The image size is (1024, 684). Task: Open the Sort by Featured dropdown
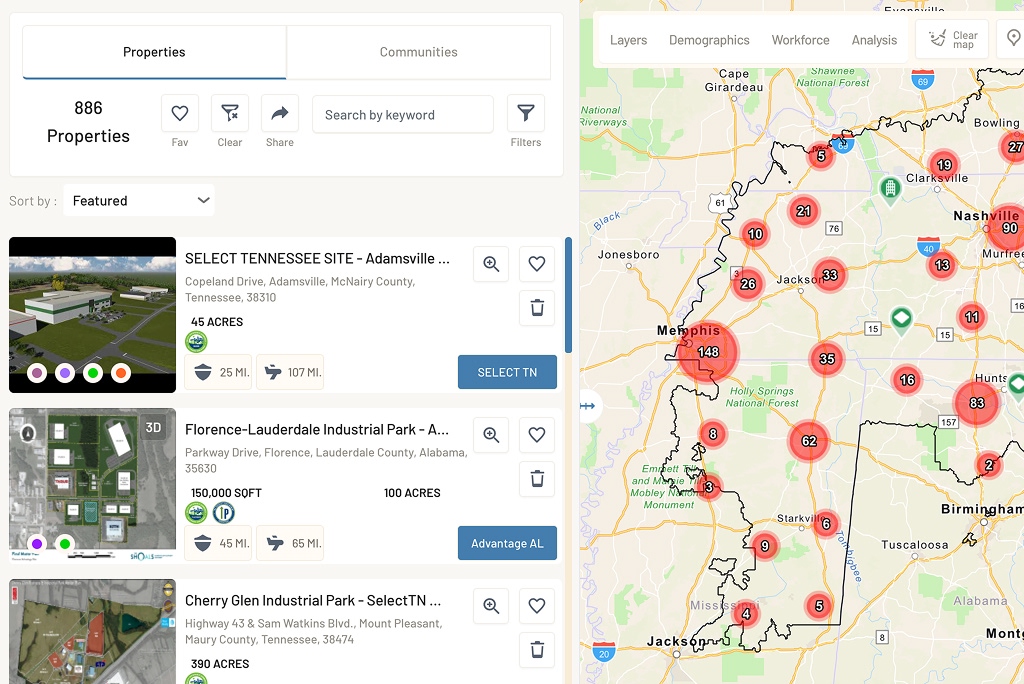[139, 200]
